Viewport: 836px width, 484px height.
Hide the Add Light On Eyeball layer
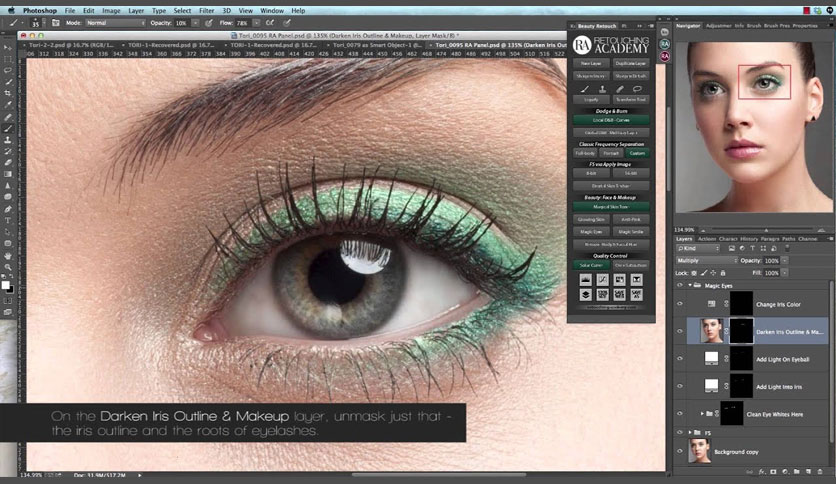tap(680, 359)
